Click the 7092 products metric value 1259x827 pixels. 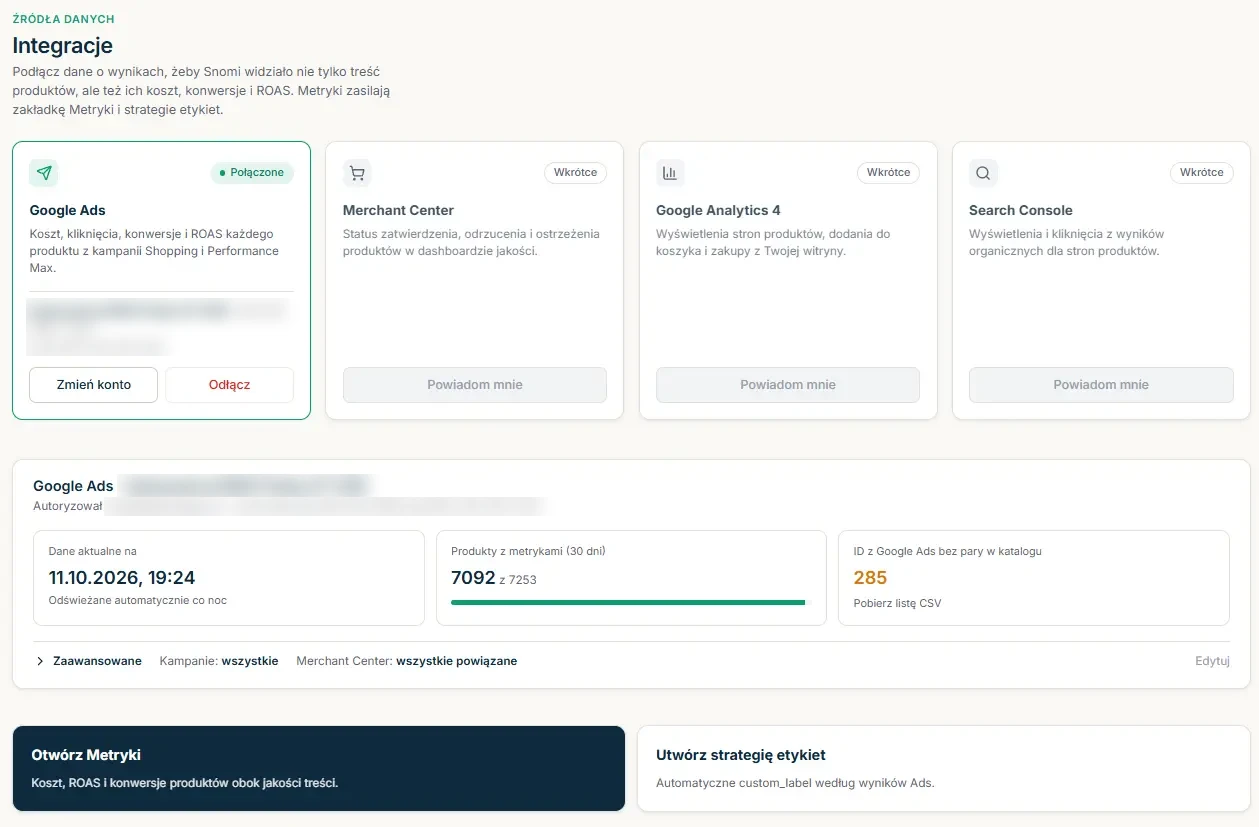click(x=473, y=578)
